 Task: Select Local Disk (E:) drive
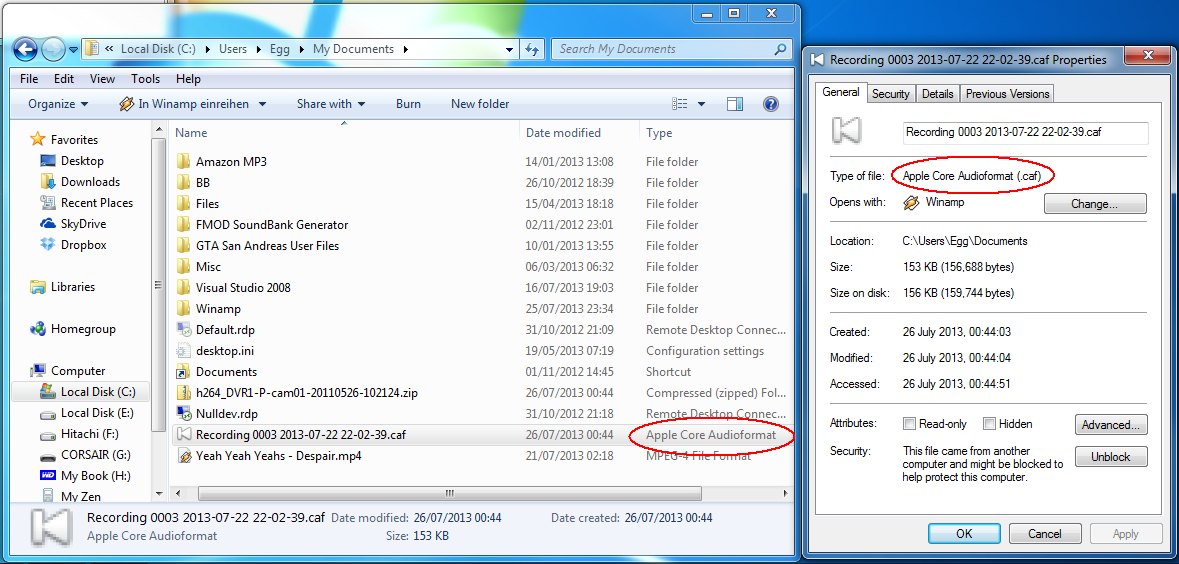[98, 412]
